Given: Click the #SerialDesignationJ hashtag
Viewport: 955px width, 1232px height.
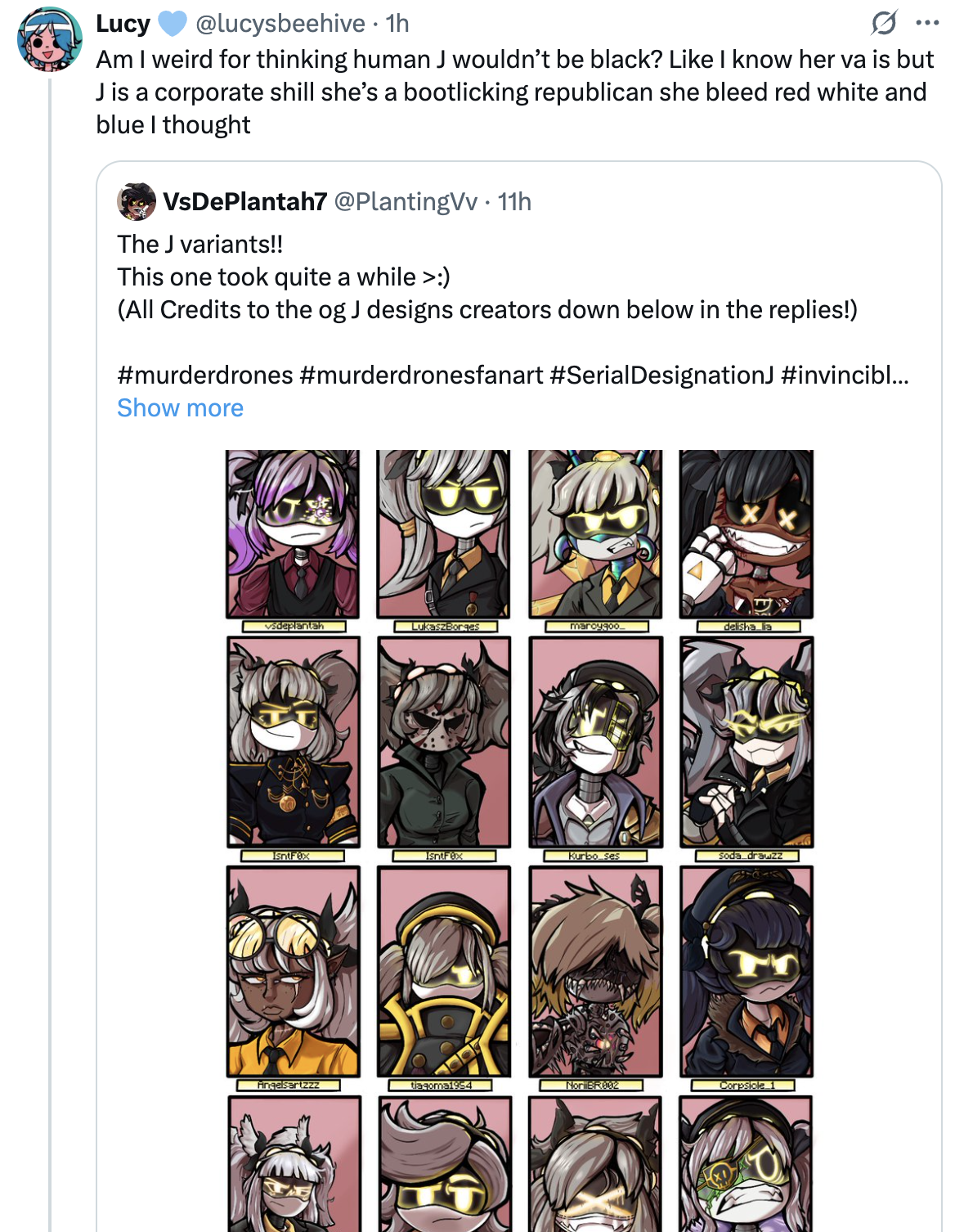Looking at the screenshot, I should 661,375.
